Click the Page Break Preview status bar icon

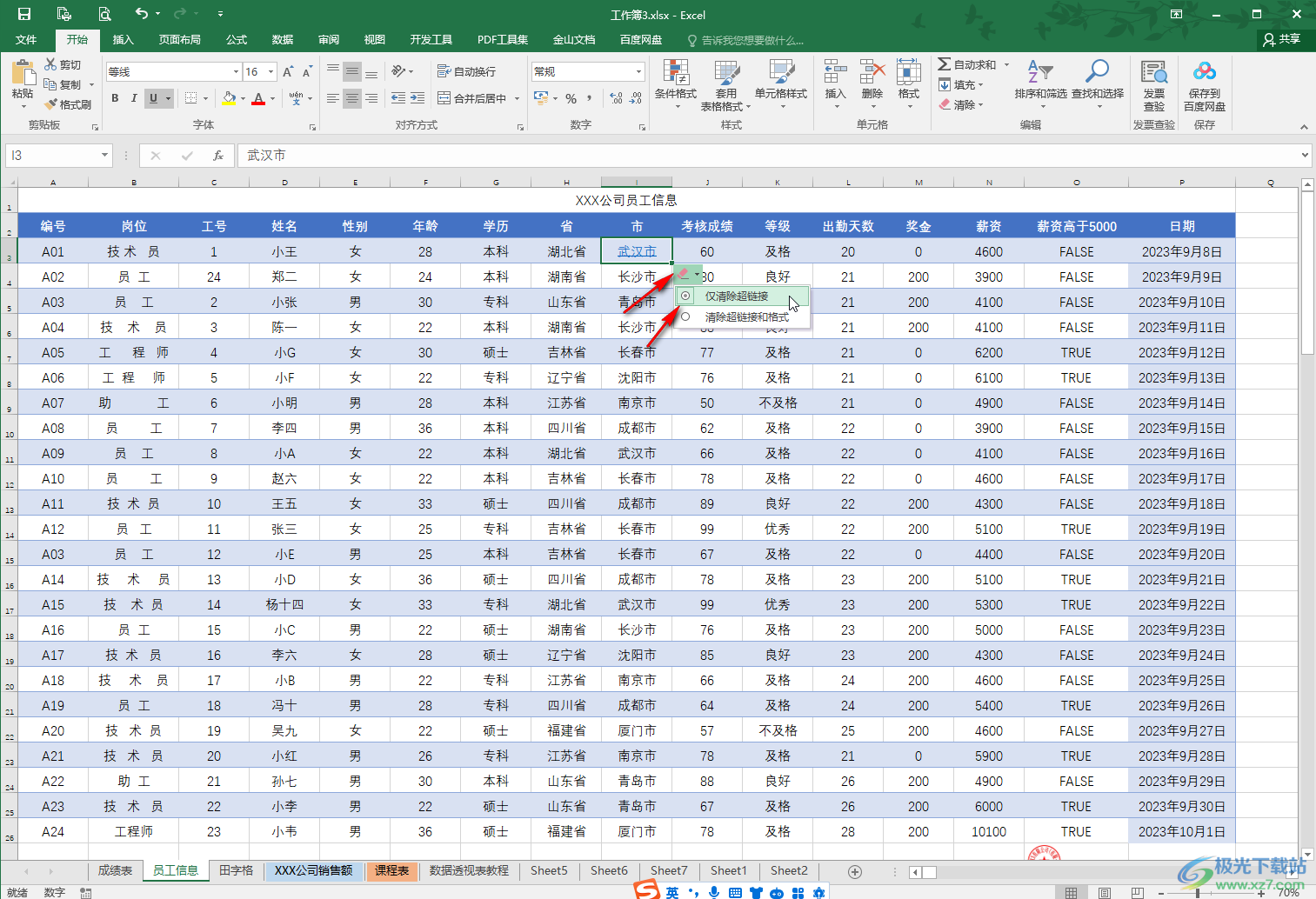coord(1137,893)
